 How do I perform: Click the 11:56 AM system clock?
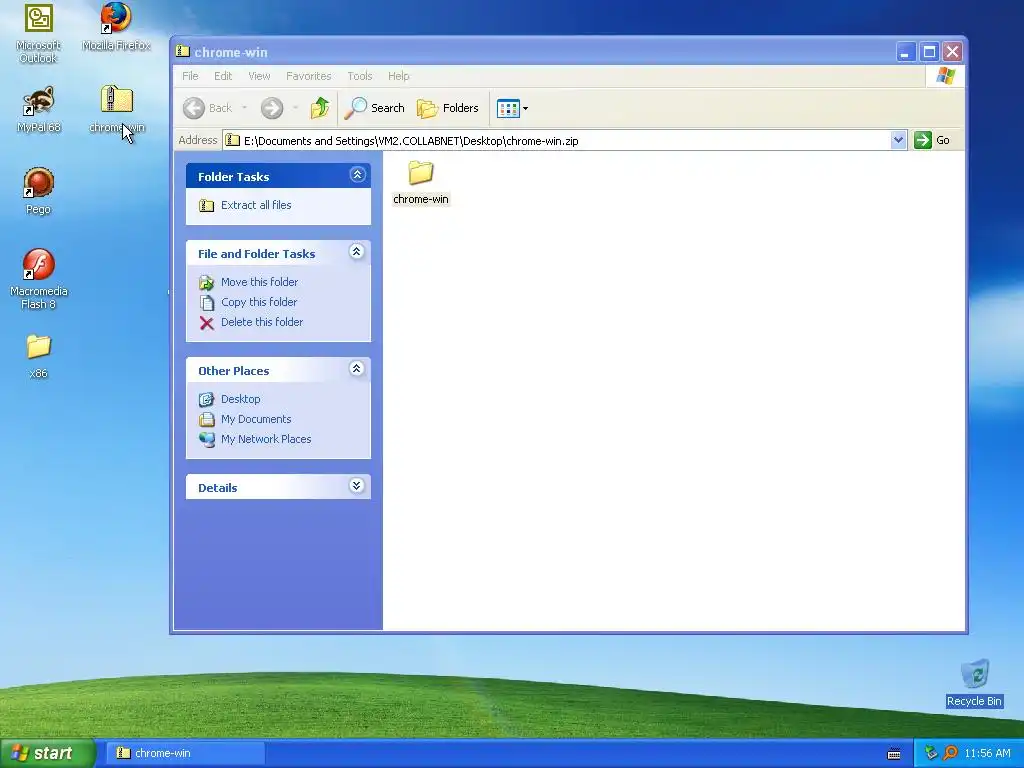(x=987, y=753)
